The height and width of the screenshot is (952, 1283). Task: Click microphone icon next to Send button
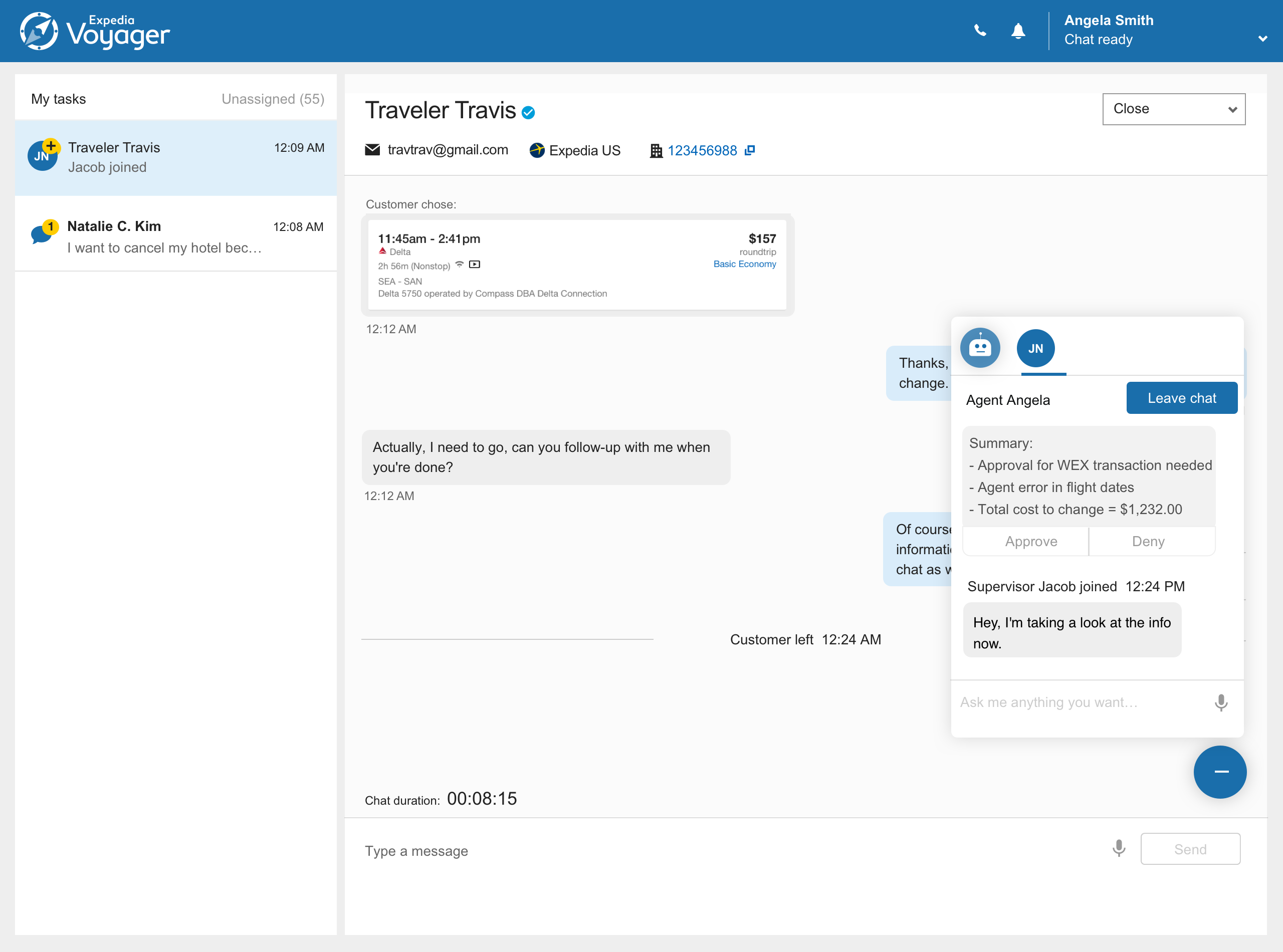[x=1118, y=848]
